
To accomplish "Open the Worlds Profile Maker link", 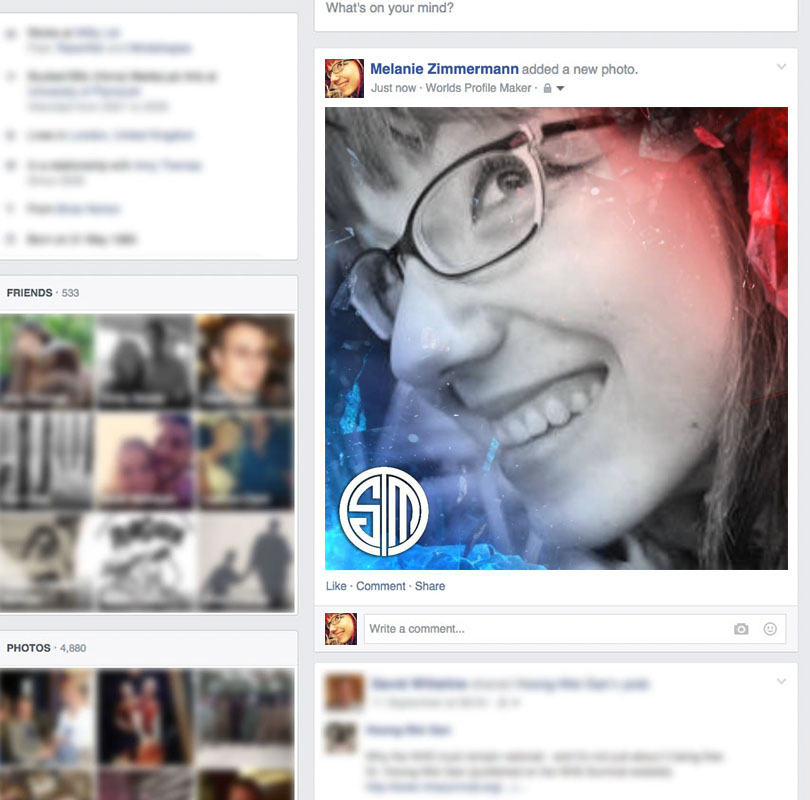I will [x=481, y=88].
